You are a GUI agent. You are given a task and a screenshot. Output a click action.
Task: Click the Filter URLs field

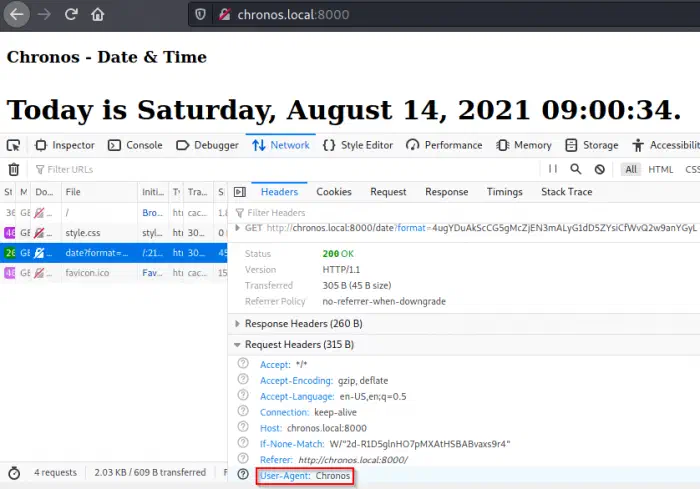(286, 169)
